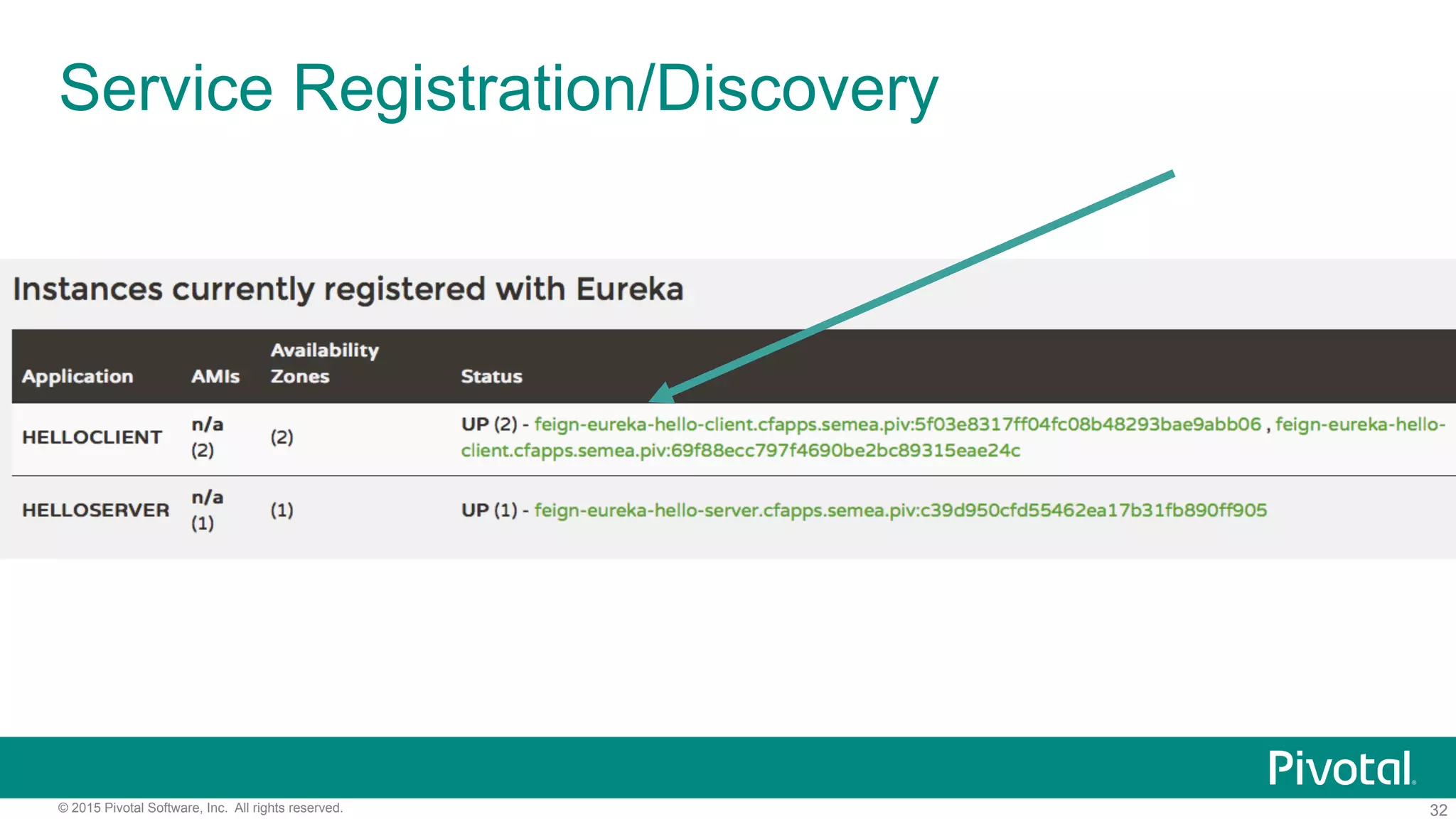Click the Application column header
The image size is (1456, 819).
(x=77, y=377)
